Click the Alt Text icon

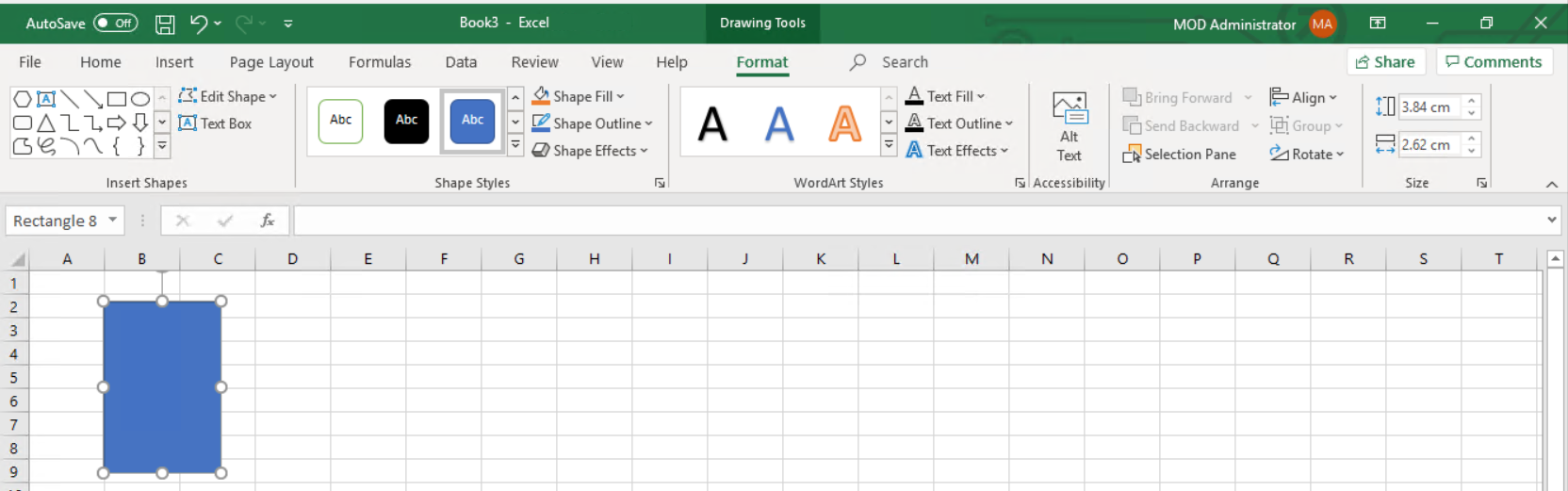[1069, 126]
